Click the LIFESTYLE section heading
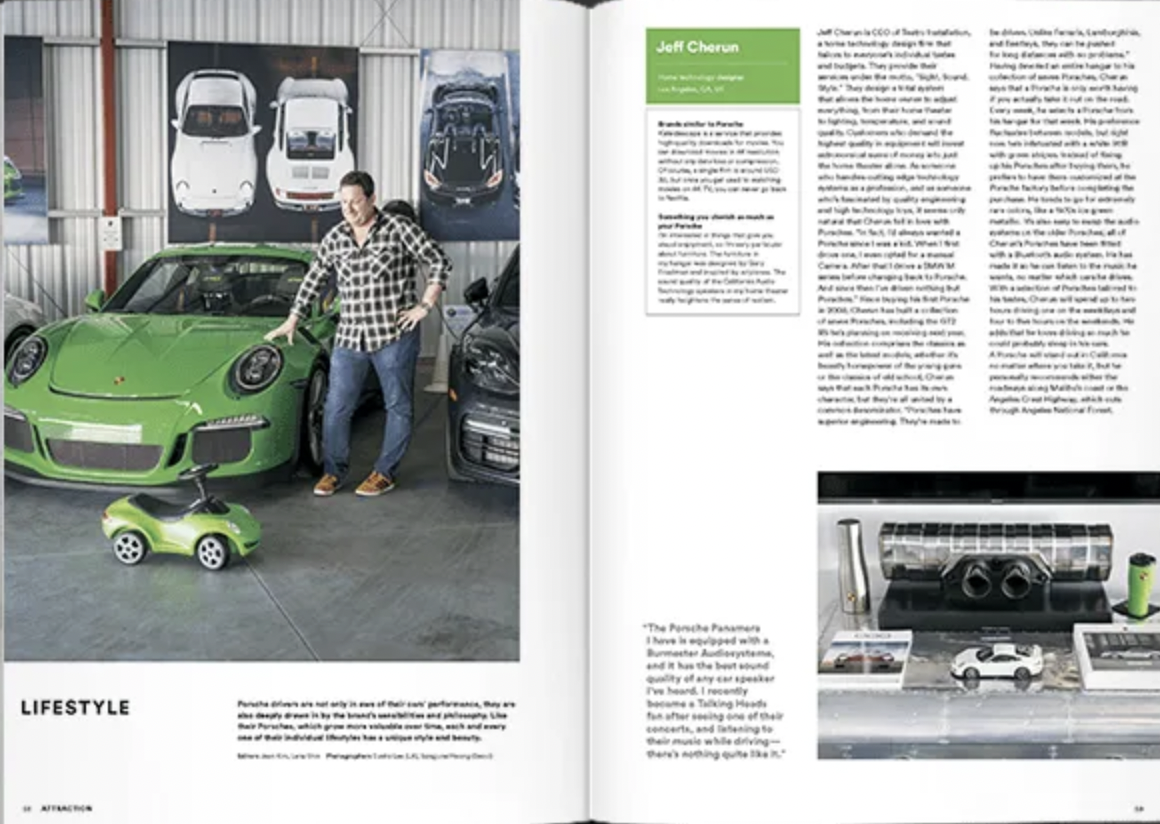The image size is (1160, 824). click(75, 708)
